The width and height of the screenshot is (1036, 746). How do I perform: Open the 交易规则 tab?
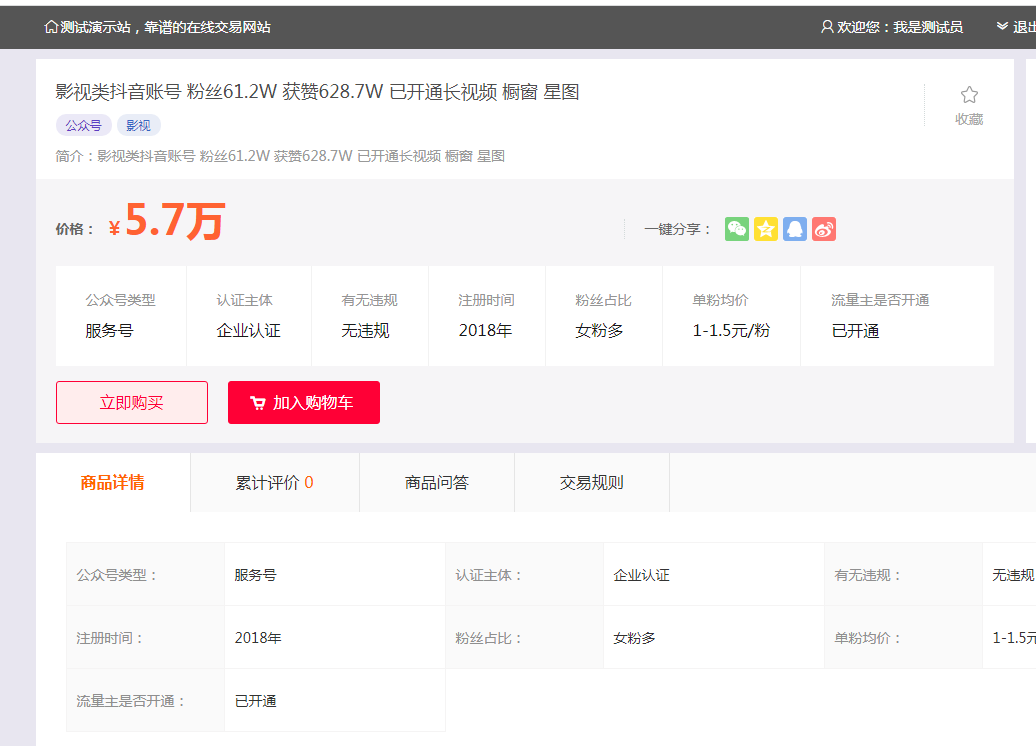pos(591,483)
